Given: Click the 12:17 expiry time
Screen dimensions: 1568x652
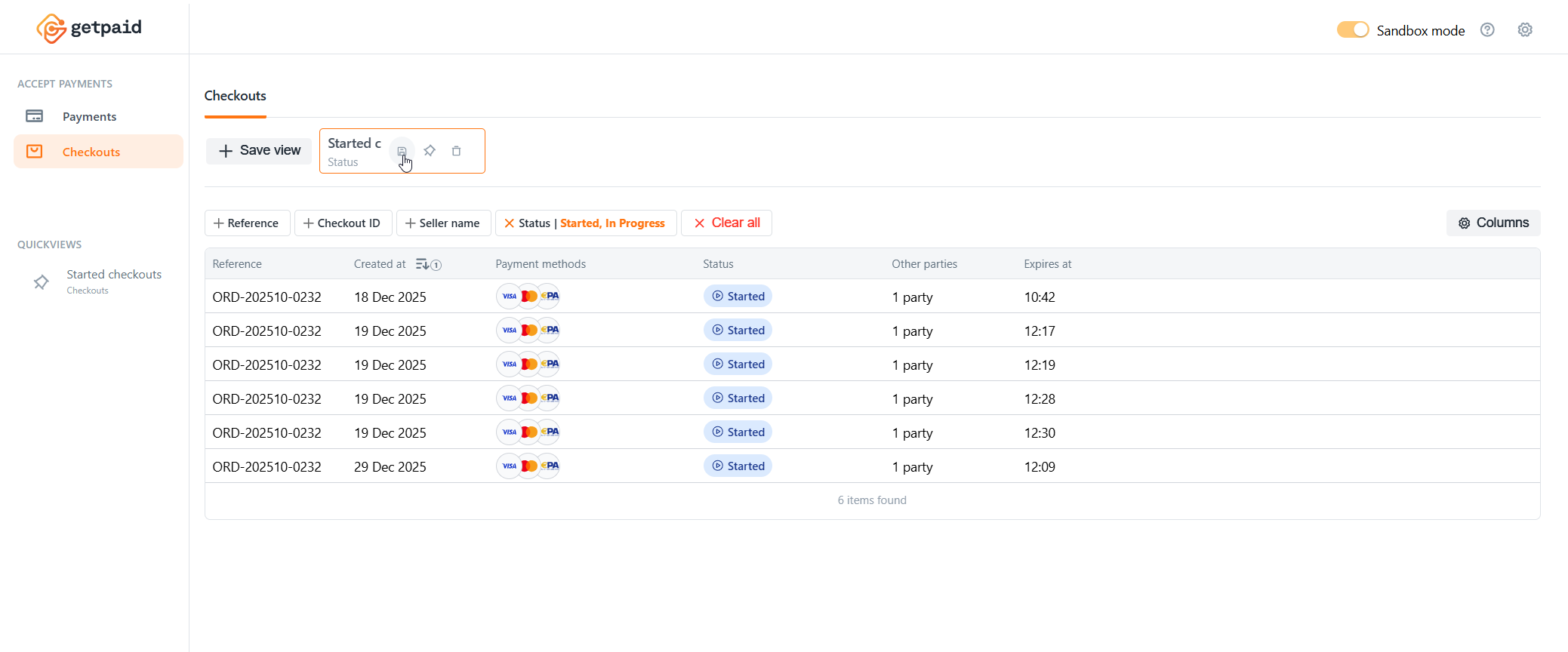Looking at the screenshot, I should (x=1040, y=331).
